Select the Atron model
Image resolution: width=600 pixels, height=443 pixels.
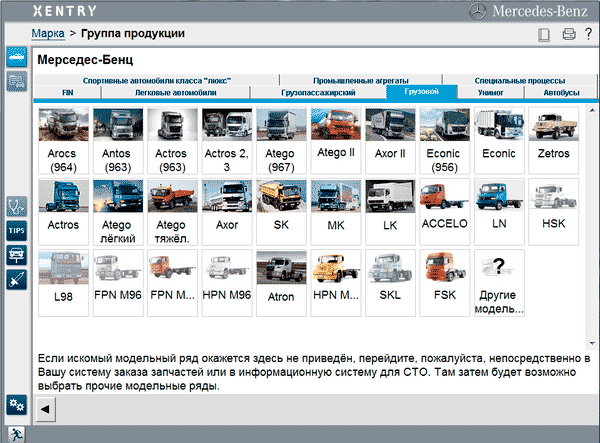pyautogui.click(x=281, y=283)
